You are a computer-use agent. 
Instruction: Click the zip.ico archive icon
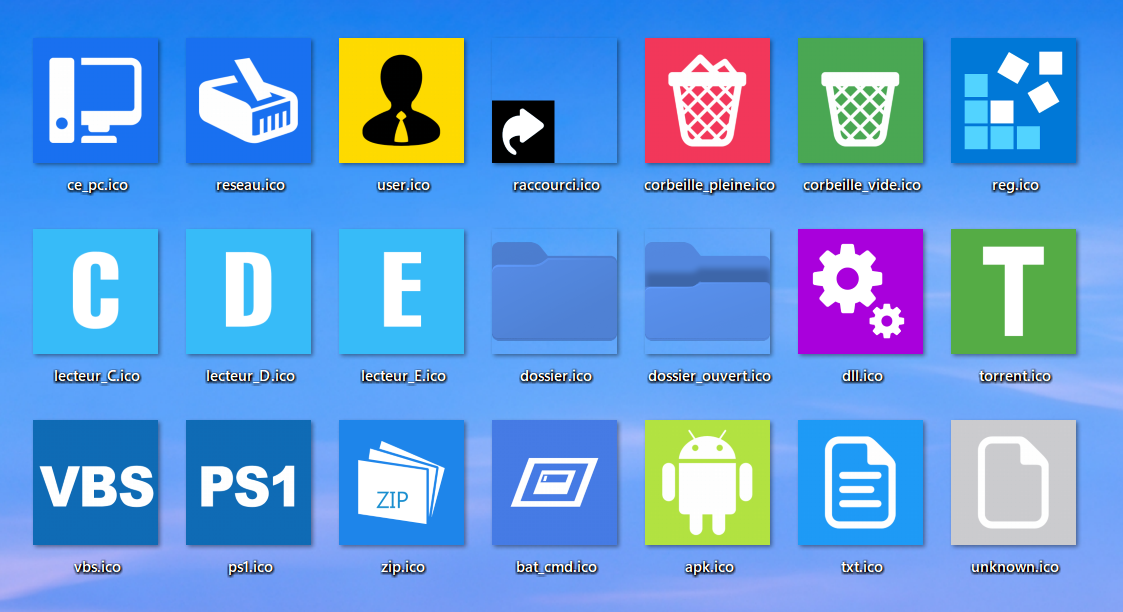click(402, 482)
